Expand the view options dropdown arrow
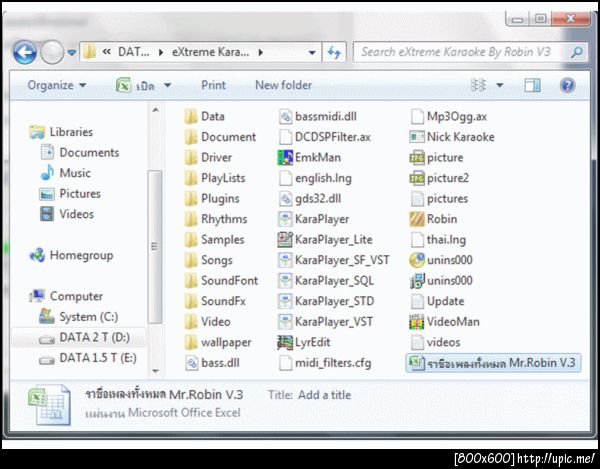 pos(499,85)
